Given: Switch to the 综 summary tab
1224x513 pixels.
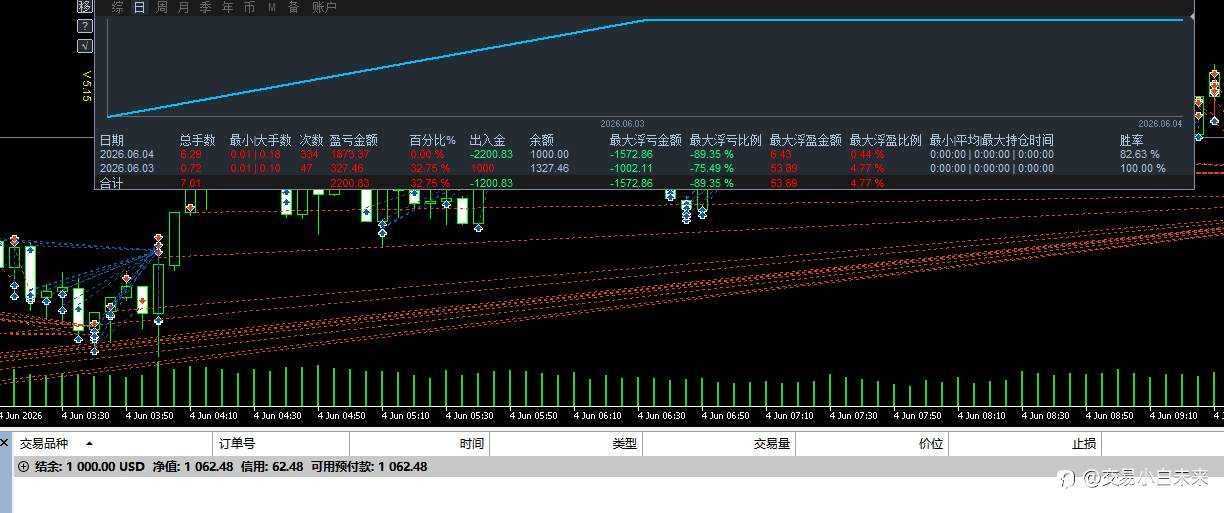Looking at the screenshot, I should click(x=118, y=8).
